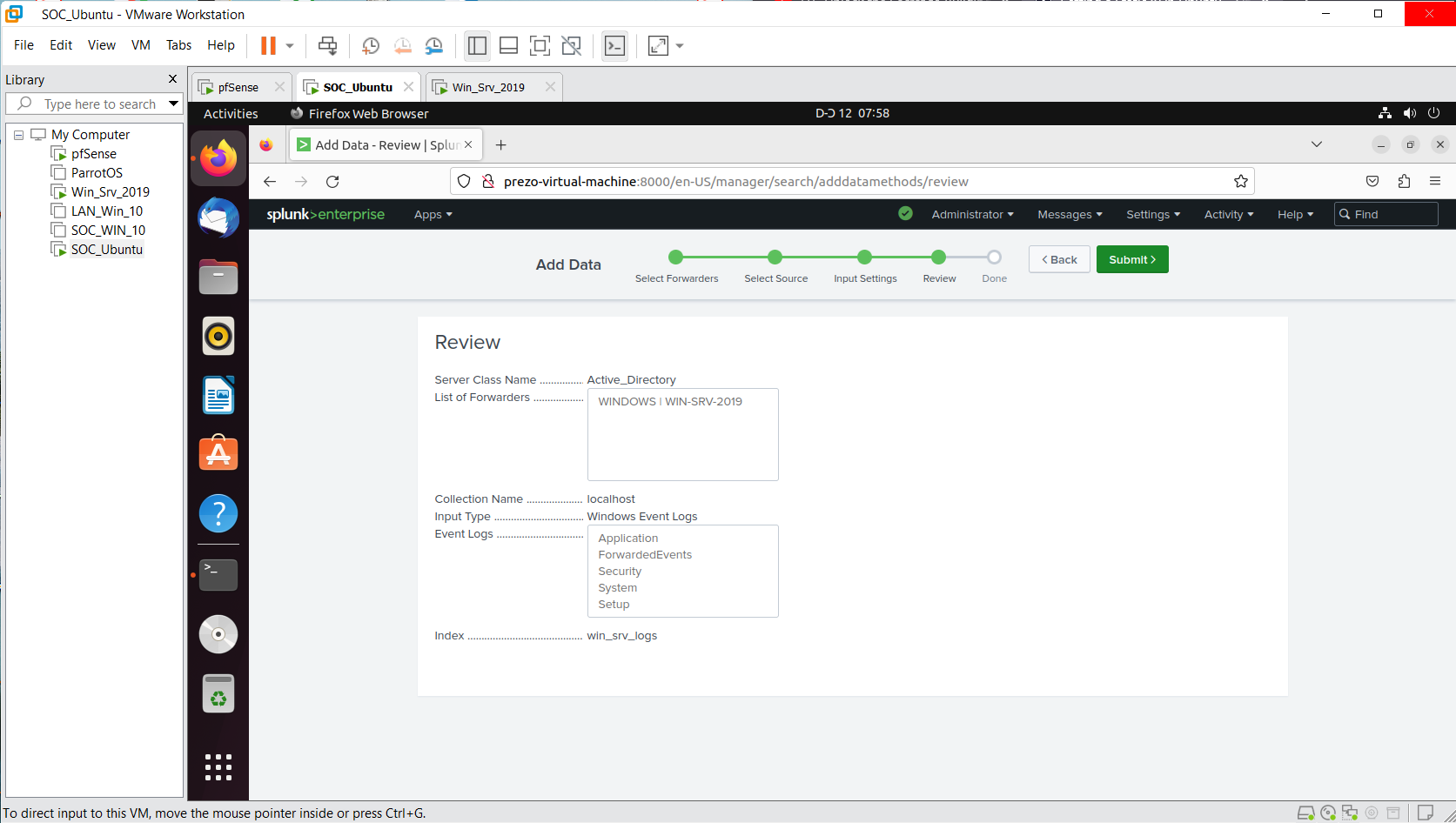Open the VMware Help menu

pyautogui.click(x=221, y=45)
